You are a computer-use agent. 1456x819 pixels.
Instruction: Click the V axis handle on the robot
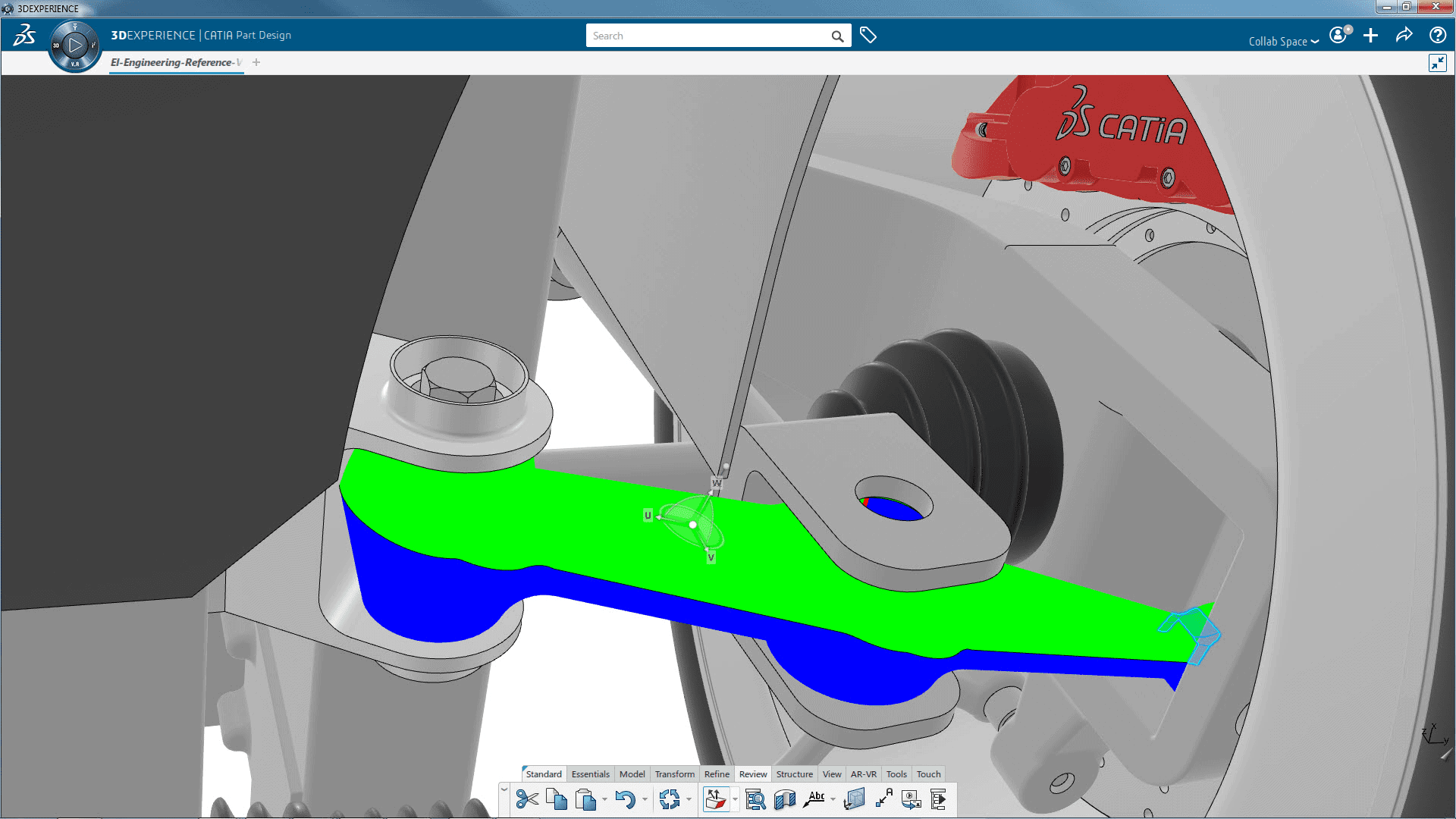click(x=711, y=557)
